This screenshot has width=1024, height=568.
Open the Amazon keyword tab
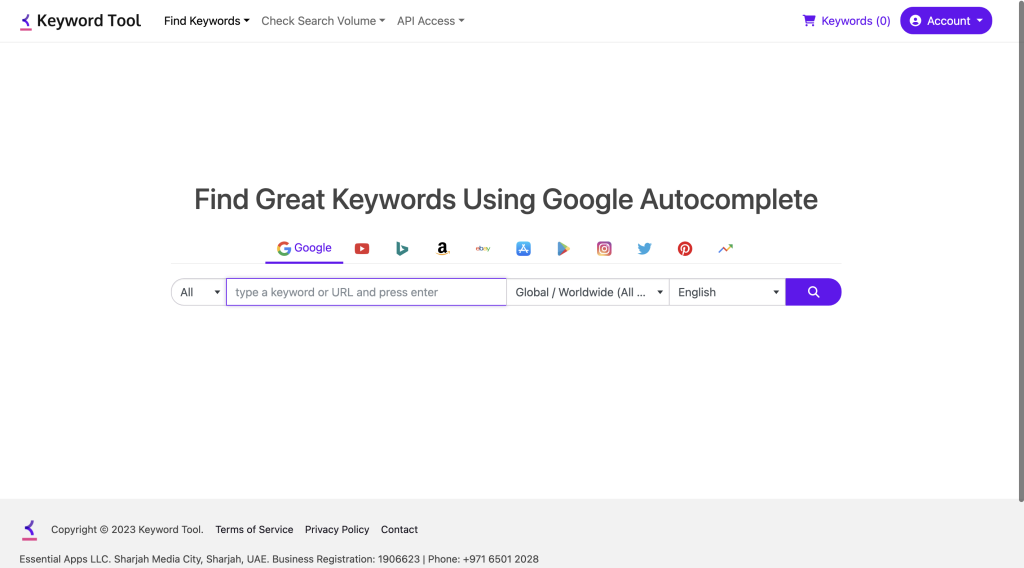coord(442,249)
